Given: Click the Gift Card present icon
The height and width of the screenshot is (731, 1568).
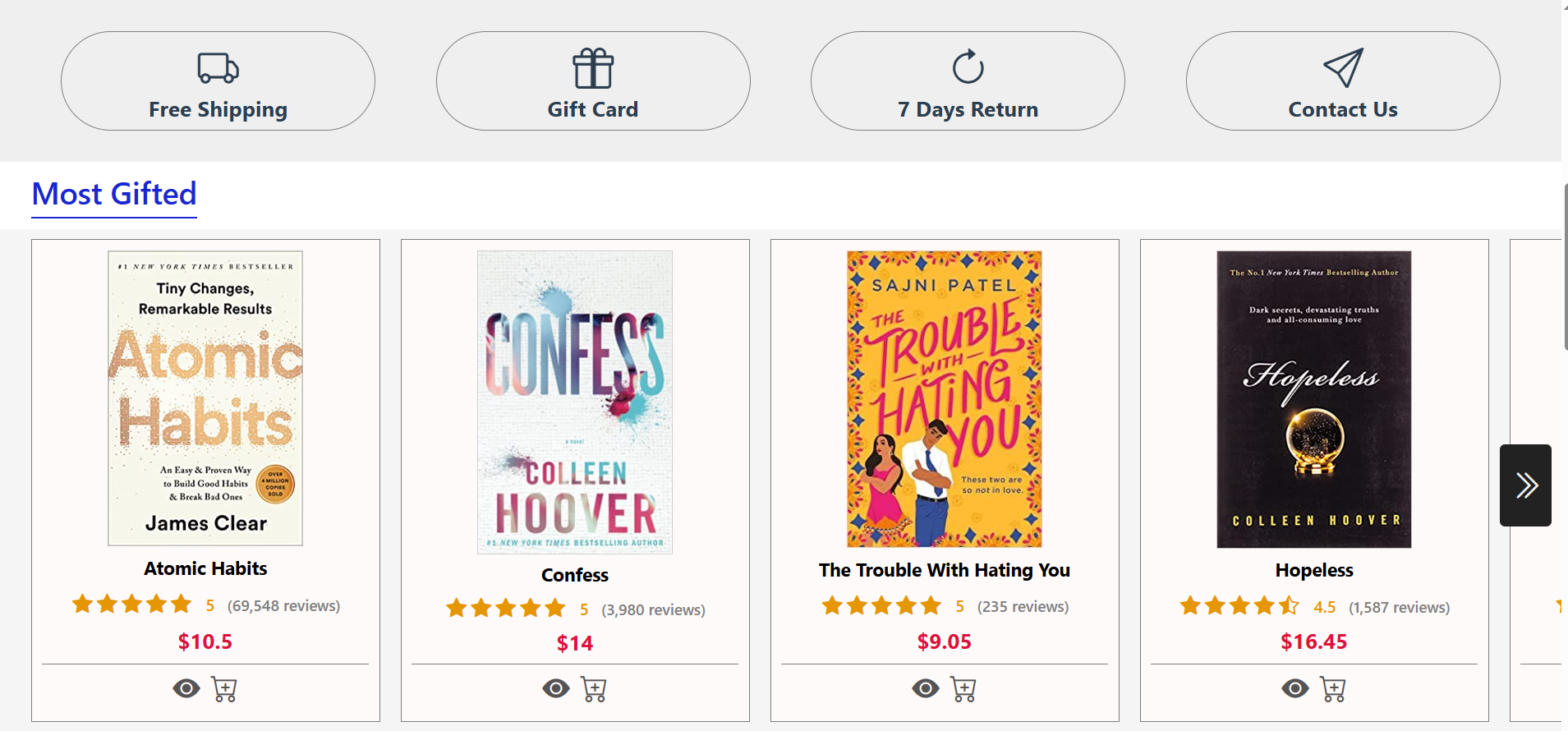Looking at the screenshot, I should (x=593, y=68).
